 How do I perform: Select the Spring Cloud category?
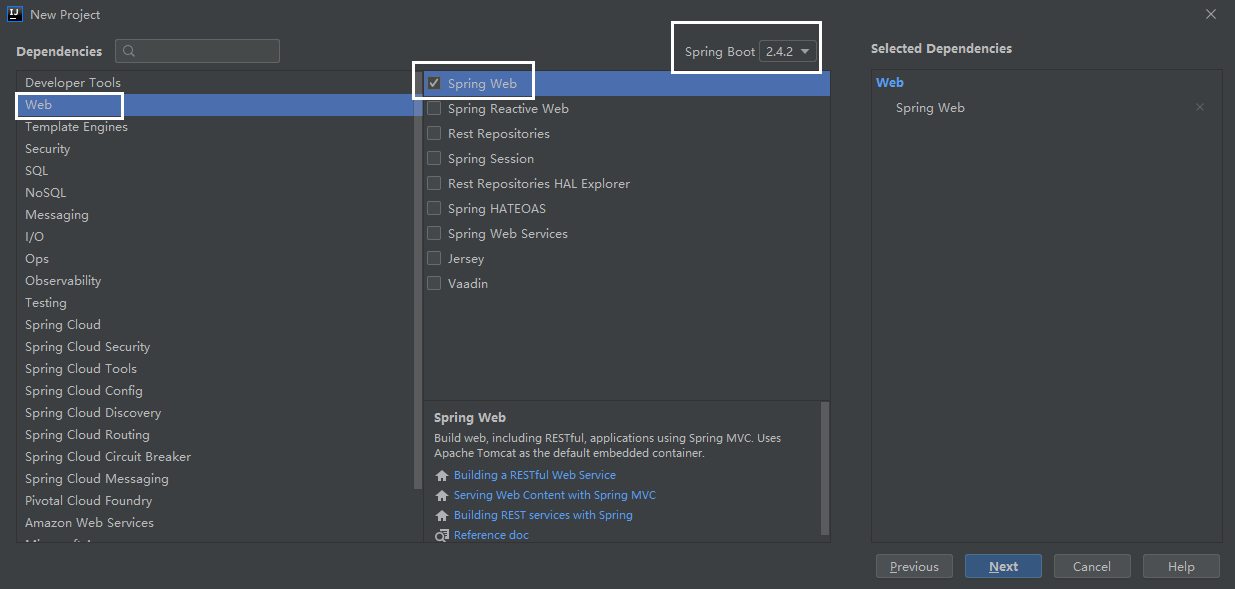coord(215,325)
